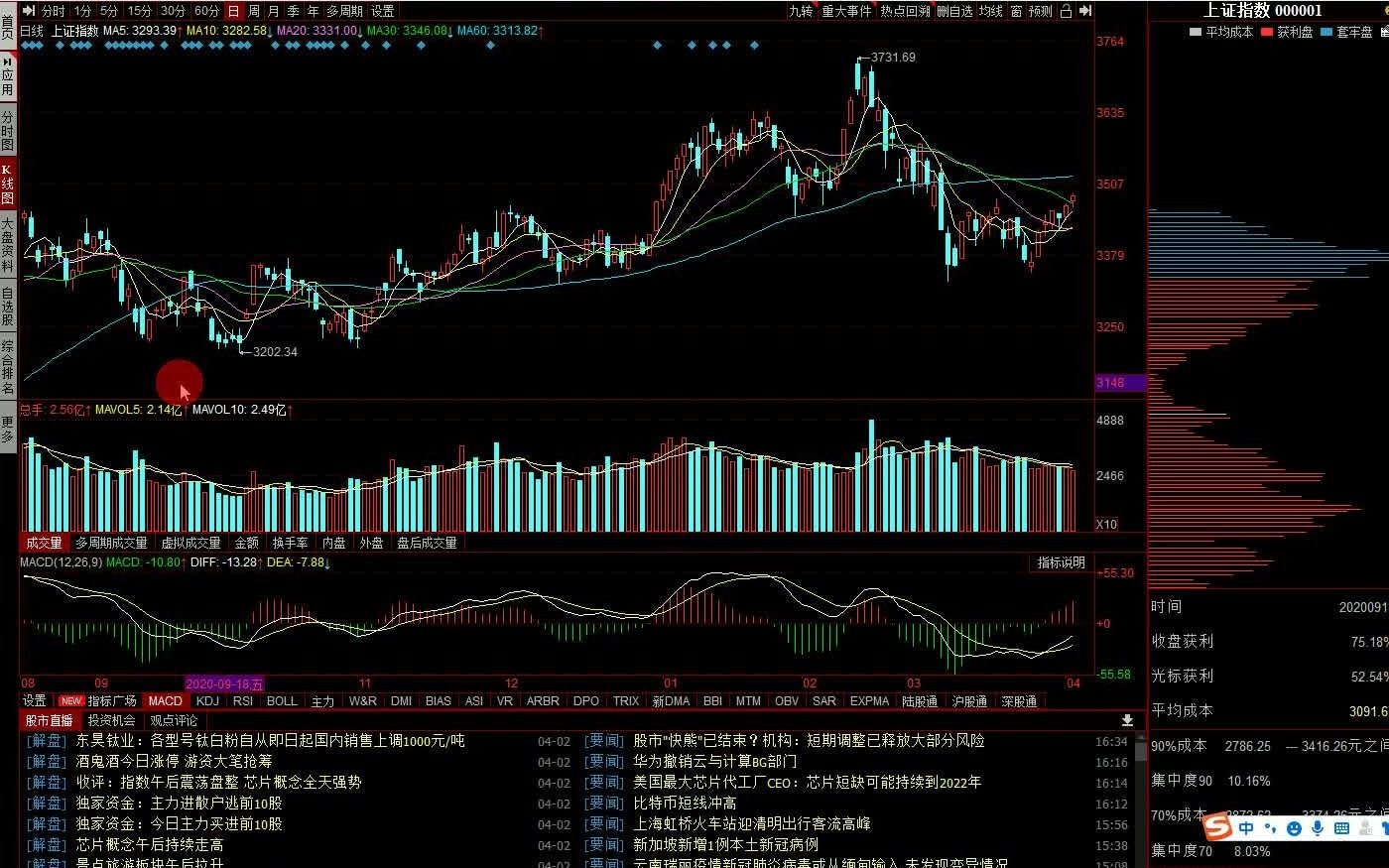
Task: Switch to 股市直播 tab
Action: [x=50, y=720]
